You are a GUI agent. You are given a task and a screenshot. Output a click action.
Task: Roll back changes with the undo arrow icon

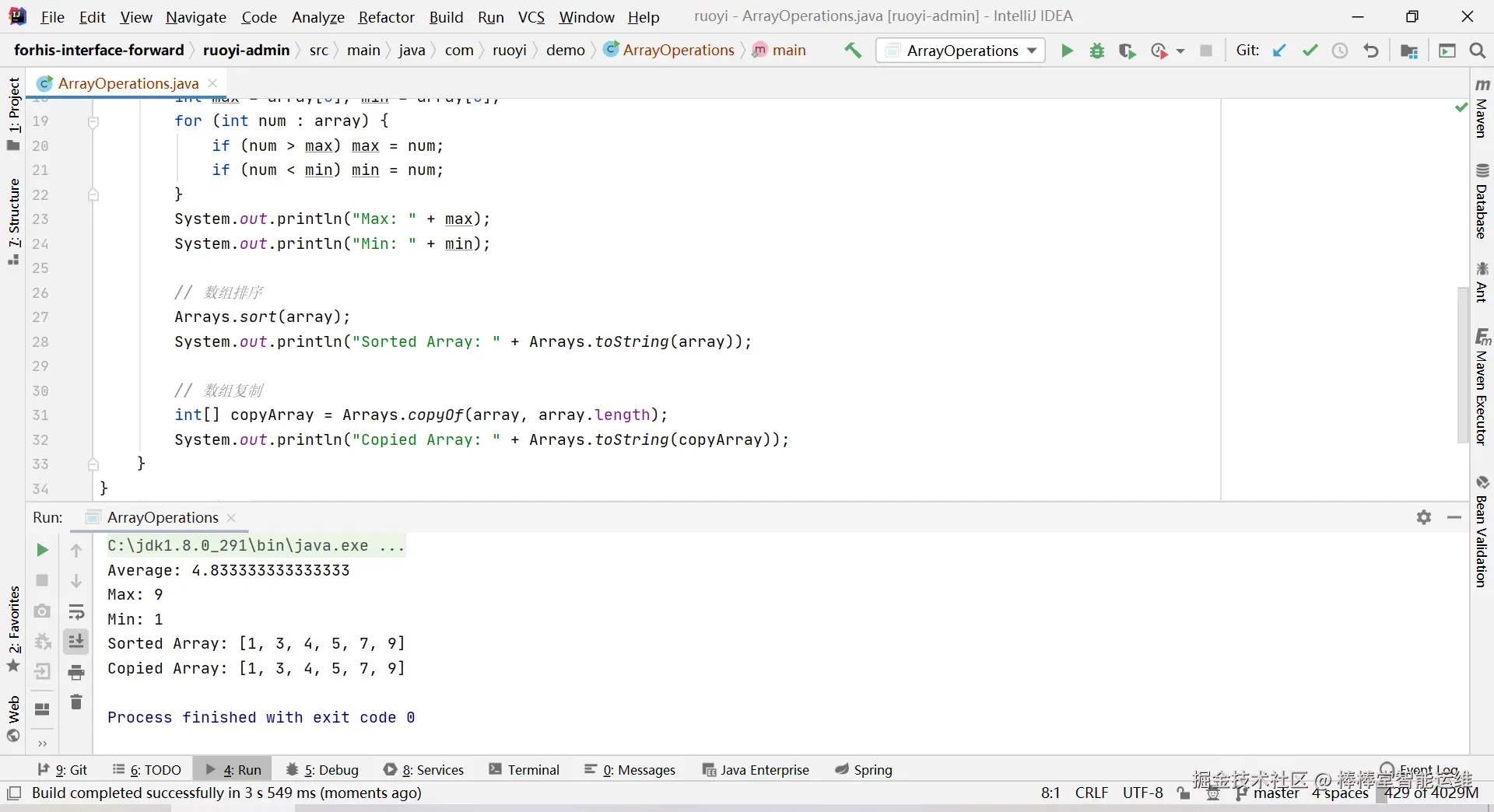1371,51
